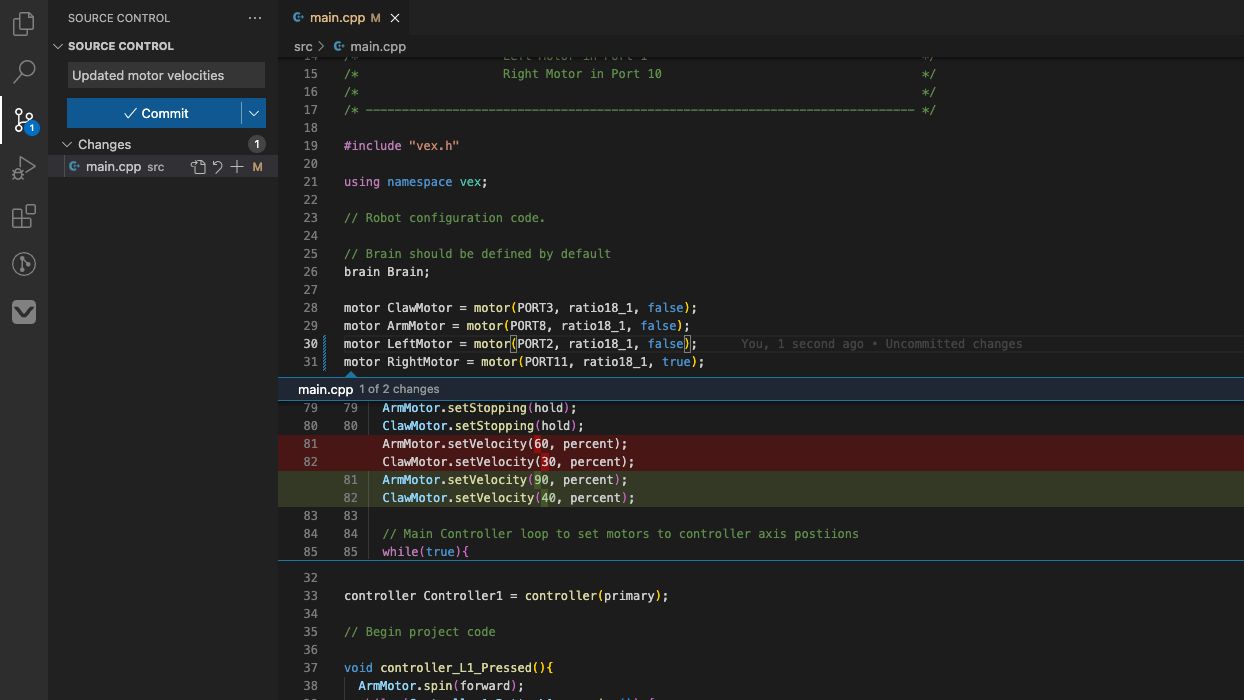Image resolution: width=1244 pixels, height=700 pixels.
Task: Open the Source Control more actions menu
Action: [x=255, y=17]
